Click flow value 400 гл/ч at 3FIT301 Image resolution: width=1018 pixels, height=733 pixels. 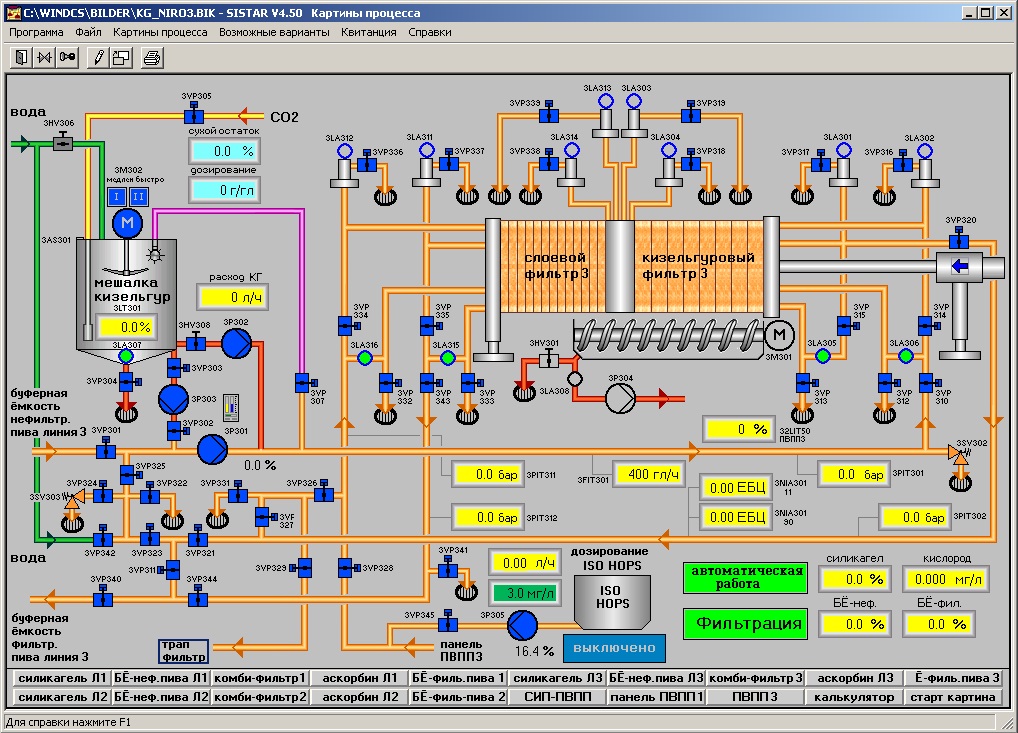[649, 475]
